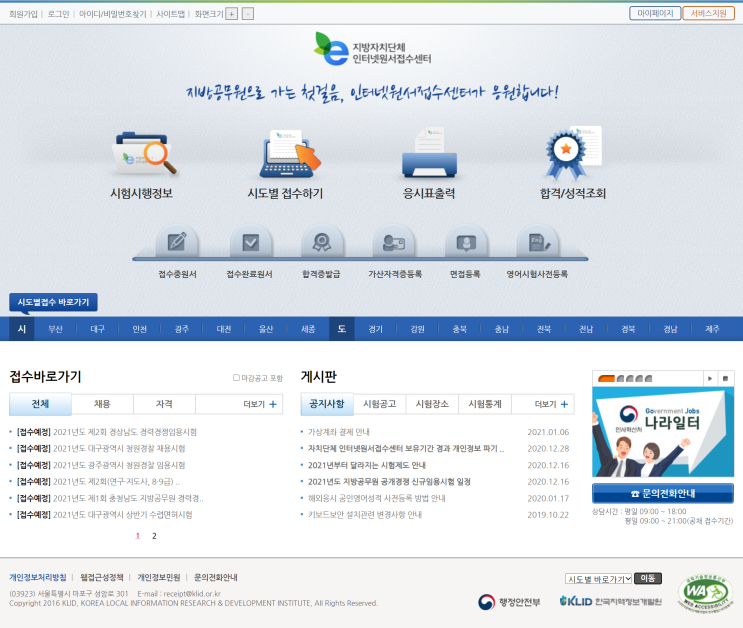Select 인천 in region bar
The height and width of the screenshot is (628, 743).
coord(140,329)
